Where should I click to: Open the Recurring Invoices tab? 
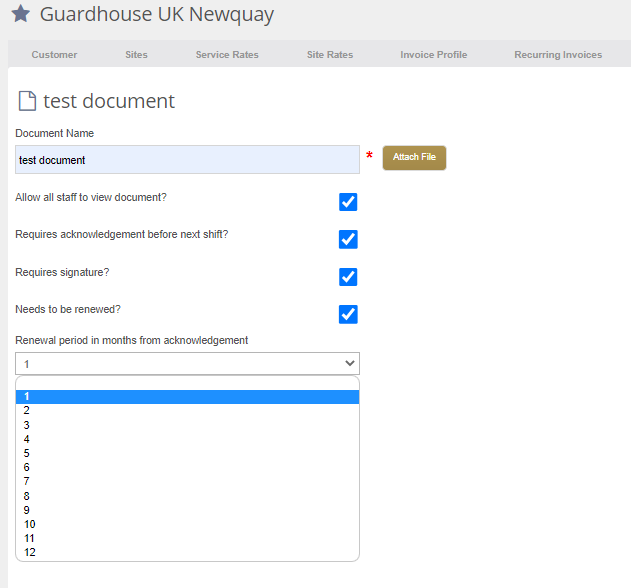point(558,55)
